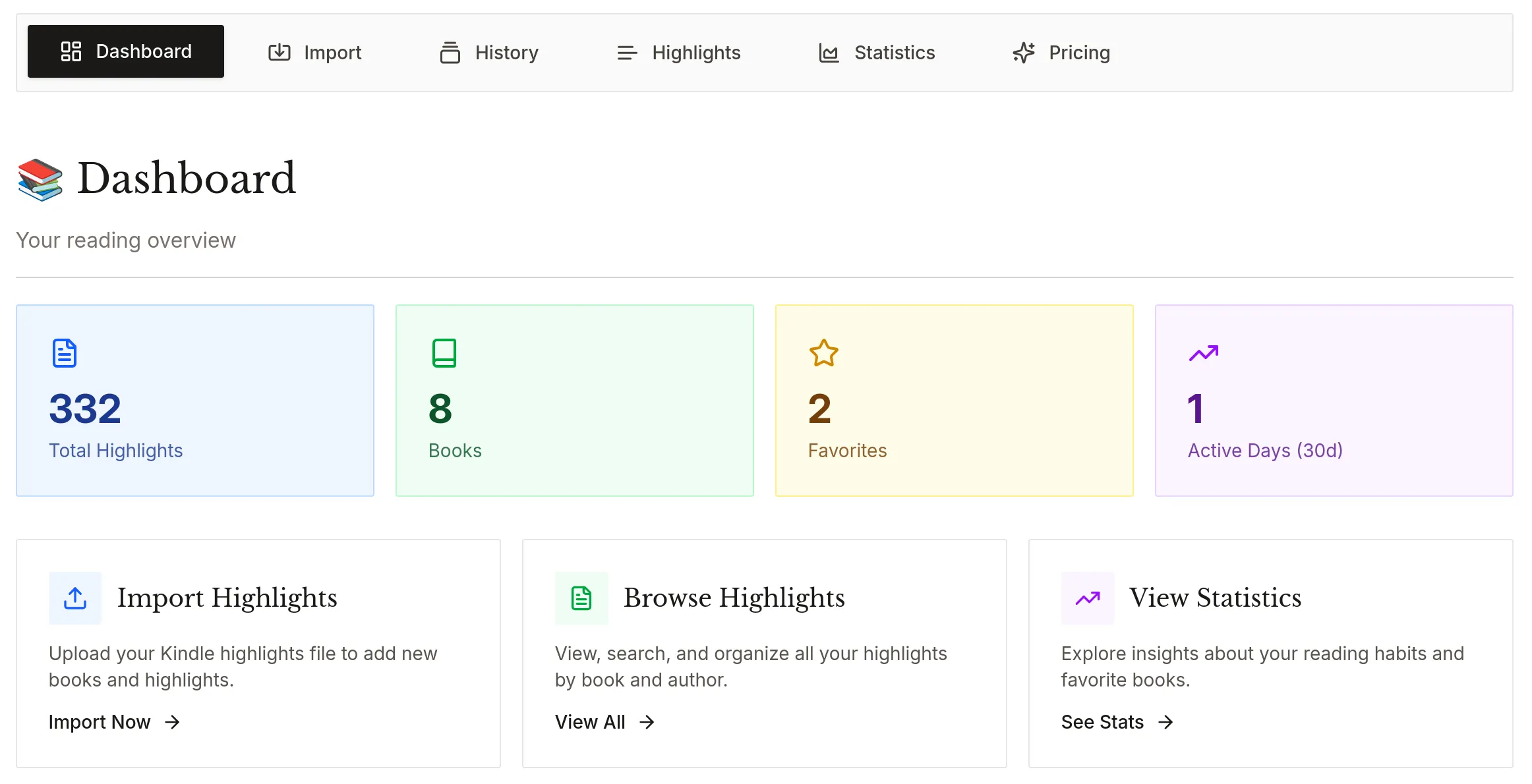Image resolution: width=1532 pixels, height=784 pixels.
Task: Click the stacked books emoji beside Dashboard title
Action: (x=40, y=179)
